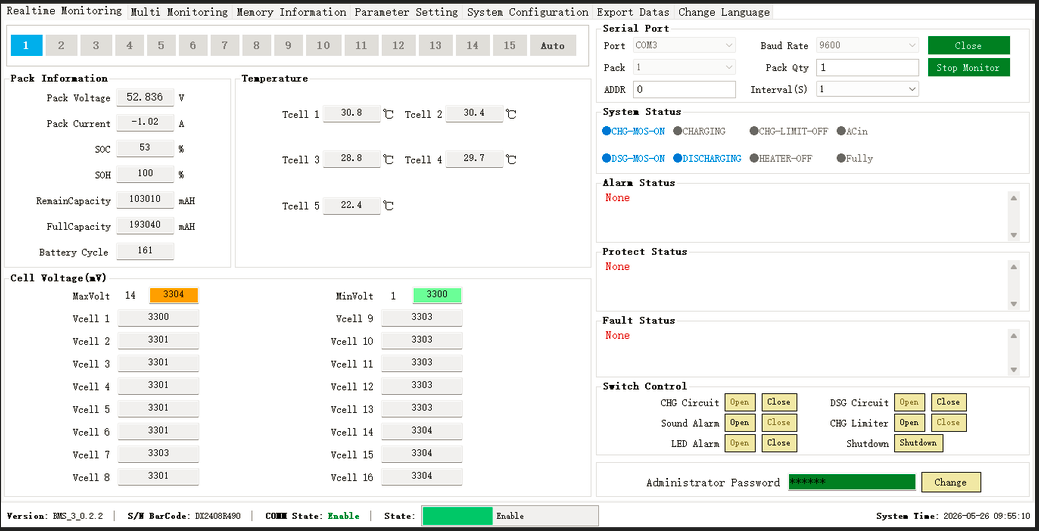Open Change Language tab
1039x531 pixels.
pyautogui.click(x=724, y=12)
